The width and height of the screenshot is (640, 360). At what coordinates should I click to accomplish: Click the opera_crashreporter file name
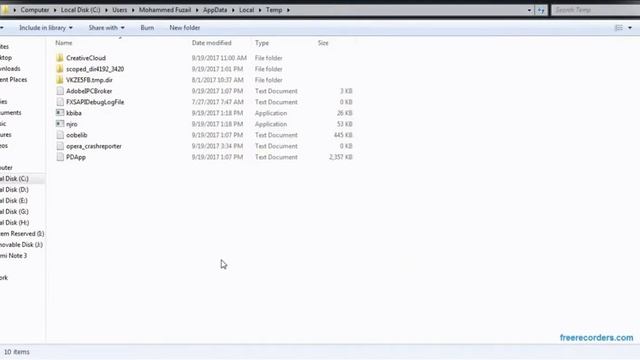[x=94, y=146]
